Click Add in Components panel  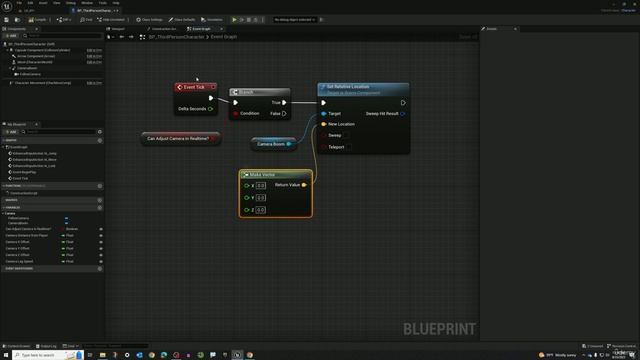coord(11,36)
